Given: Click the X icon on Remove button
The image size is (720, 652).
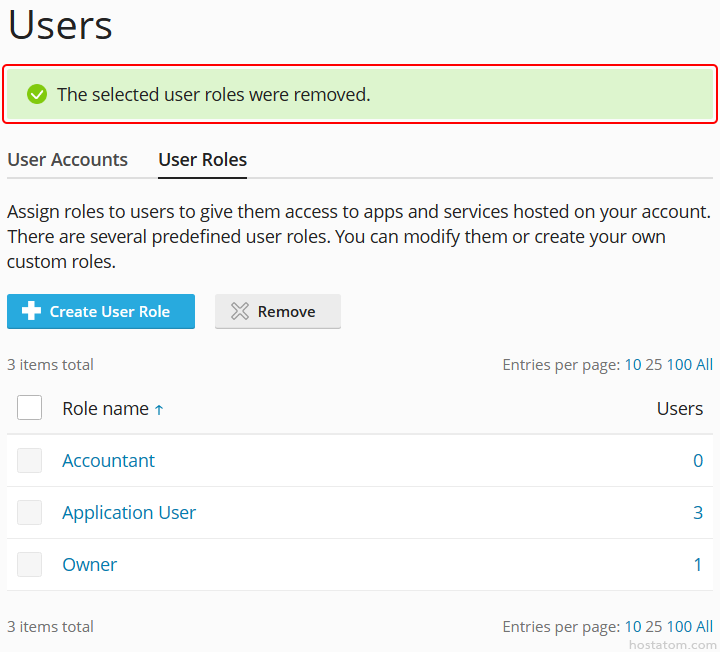Looking at the screenshot, I should 240,311.
